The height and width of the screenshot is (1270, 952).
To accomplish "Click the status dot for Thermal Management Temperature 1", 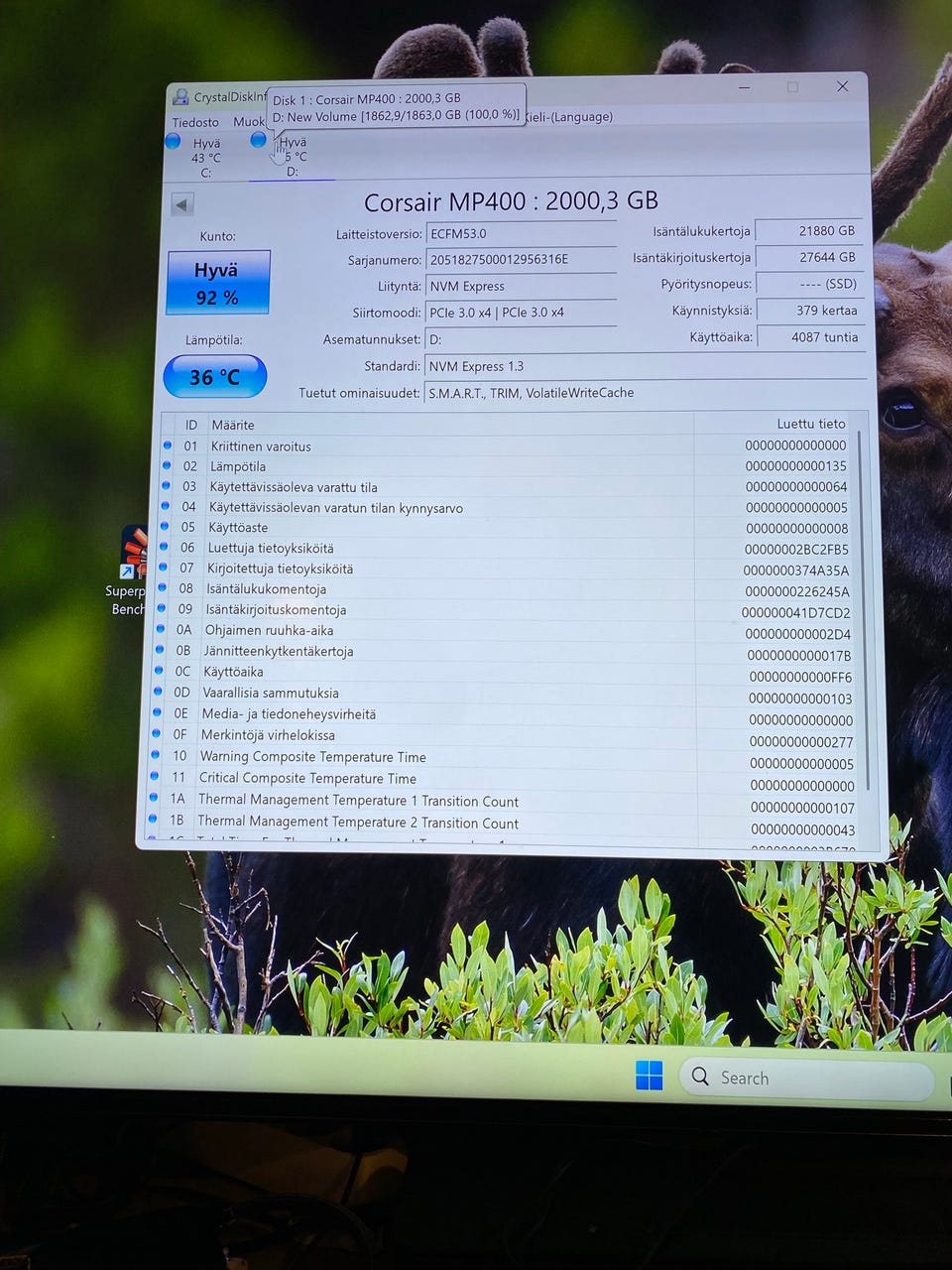I will 153,798.
